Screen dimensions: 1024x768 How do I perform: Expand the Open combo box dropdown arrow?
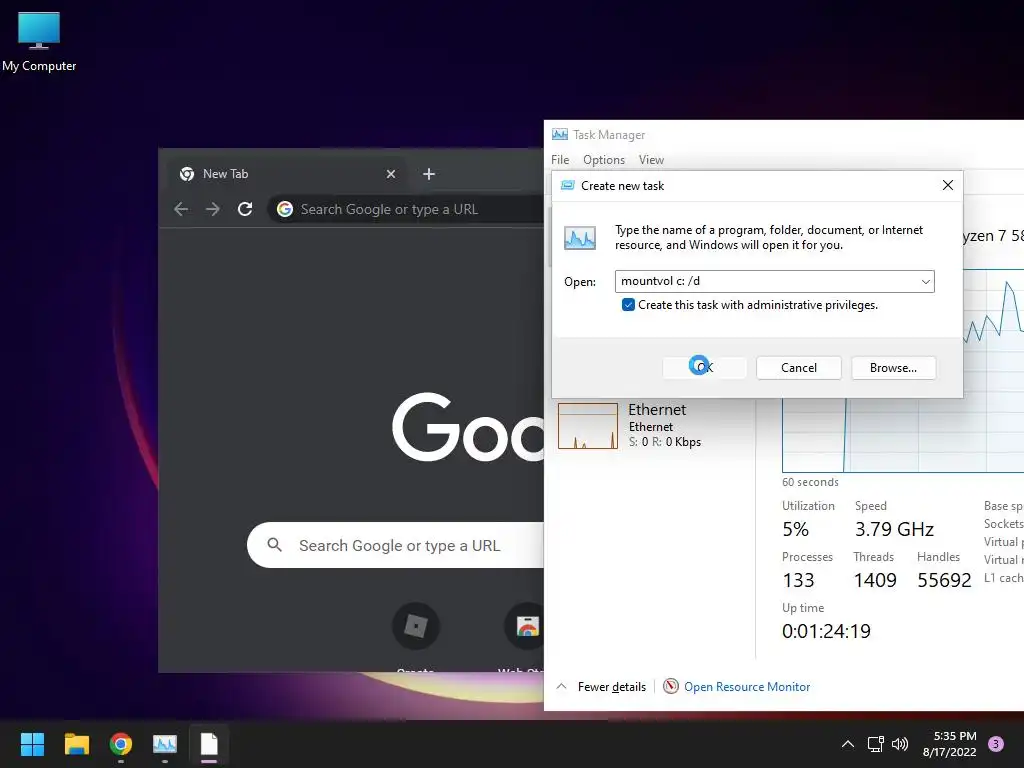click(925, 281)
